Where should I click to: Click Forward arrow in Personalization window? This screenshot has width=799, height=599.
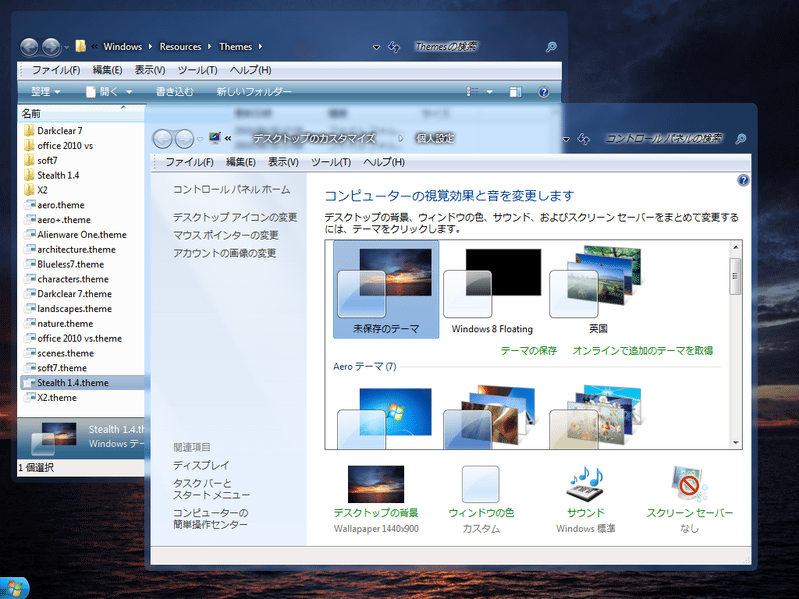184,139
